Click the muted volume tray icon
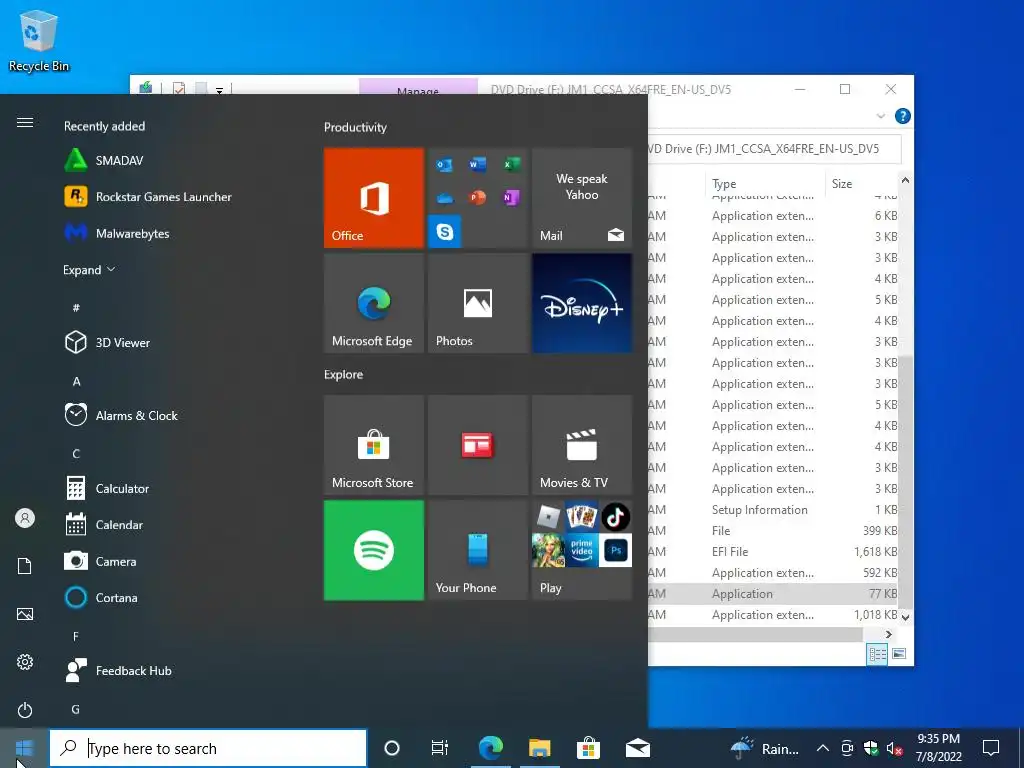The width and height of the screenshot is (1024, 768). [x=895, y=748]
